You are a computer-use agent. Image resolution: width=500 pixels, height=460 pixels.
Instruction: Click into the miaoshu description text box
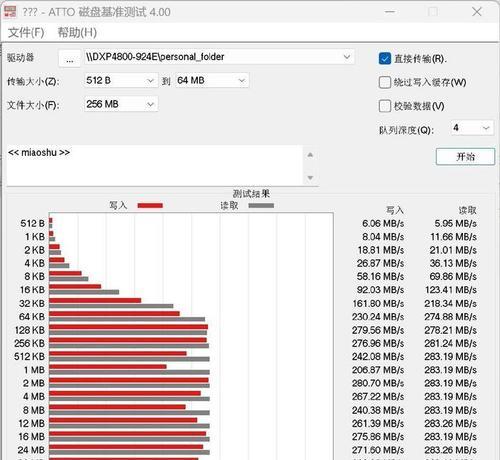tap(155, 165)
